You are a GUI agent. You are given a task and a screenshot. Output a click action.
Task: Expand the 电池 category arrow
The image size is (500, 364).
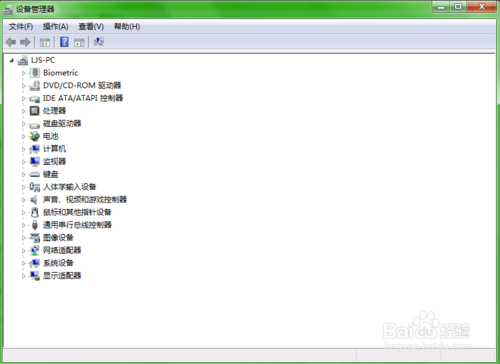point(24,136)
